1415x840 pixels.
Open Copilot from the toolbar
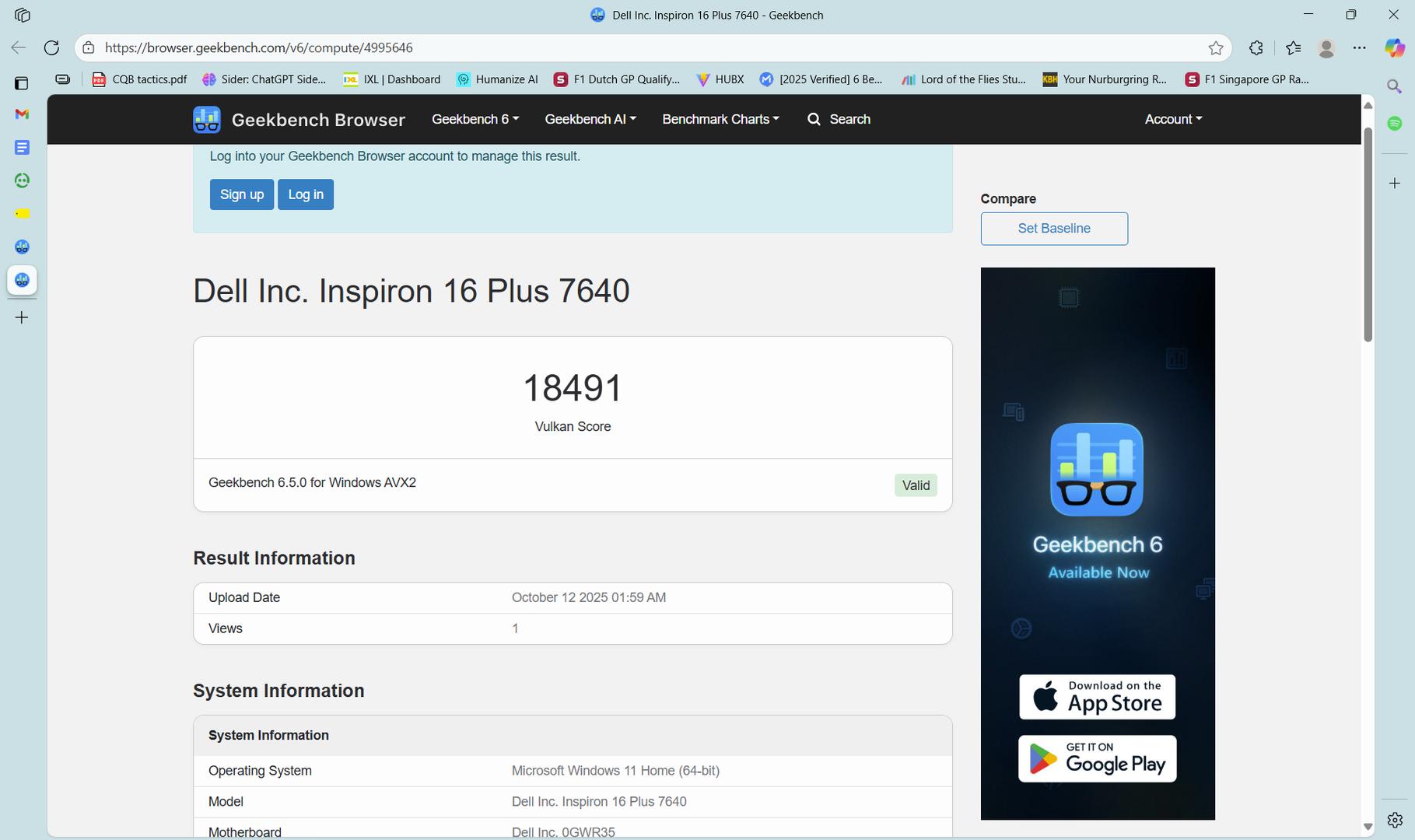tap(1394, 48)
